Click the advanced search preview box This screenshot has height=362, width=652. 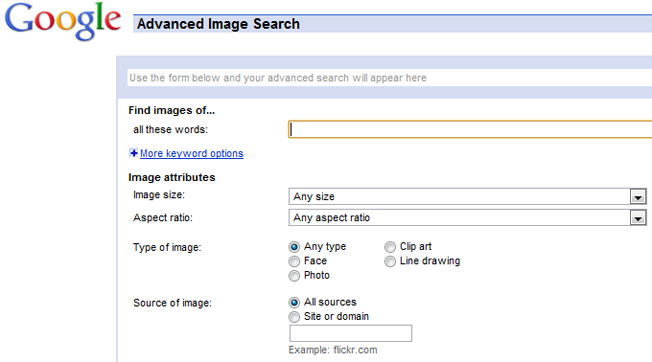(390, 78)
